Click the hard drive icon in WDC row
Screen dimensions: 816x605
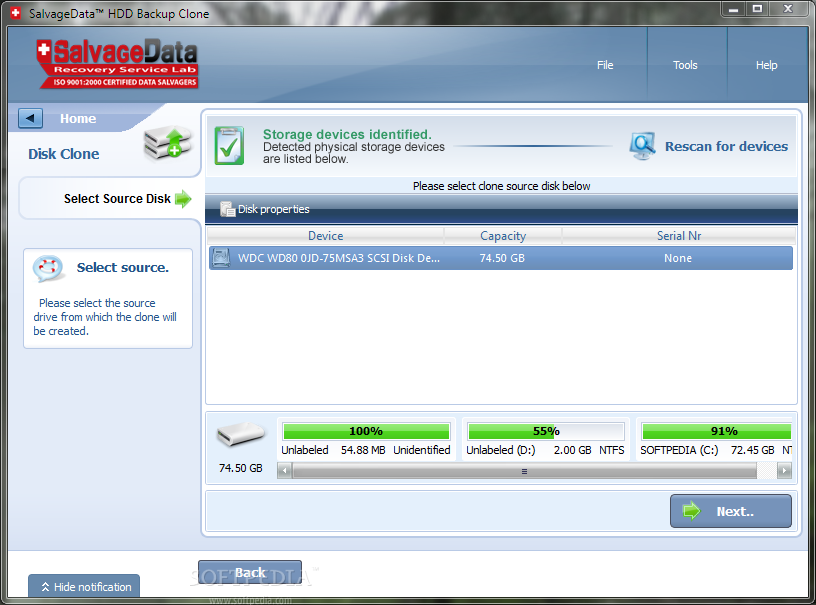tap(221, 258)
